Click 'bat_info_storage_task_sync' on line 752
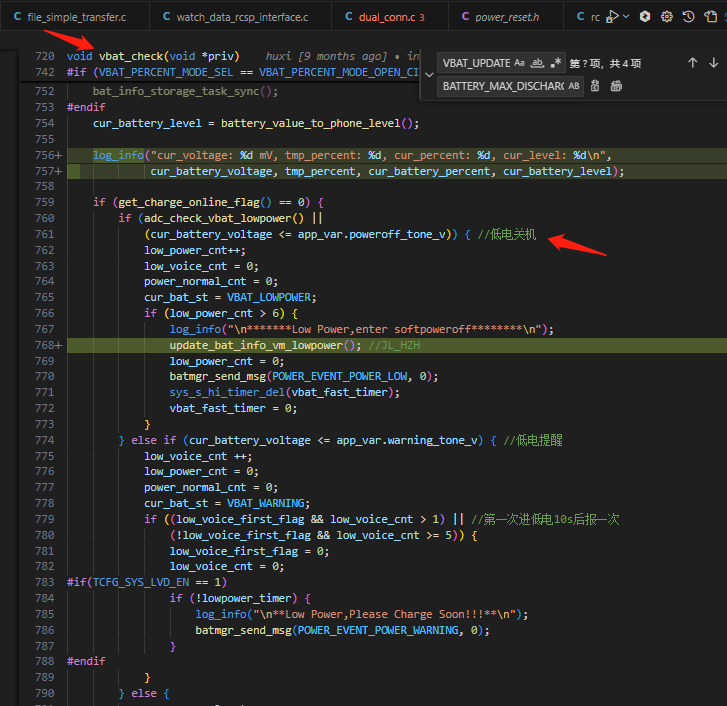727x706 pixels. point(176,91)
